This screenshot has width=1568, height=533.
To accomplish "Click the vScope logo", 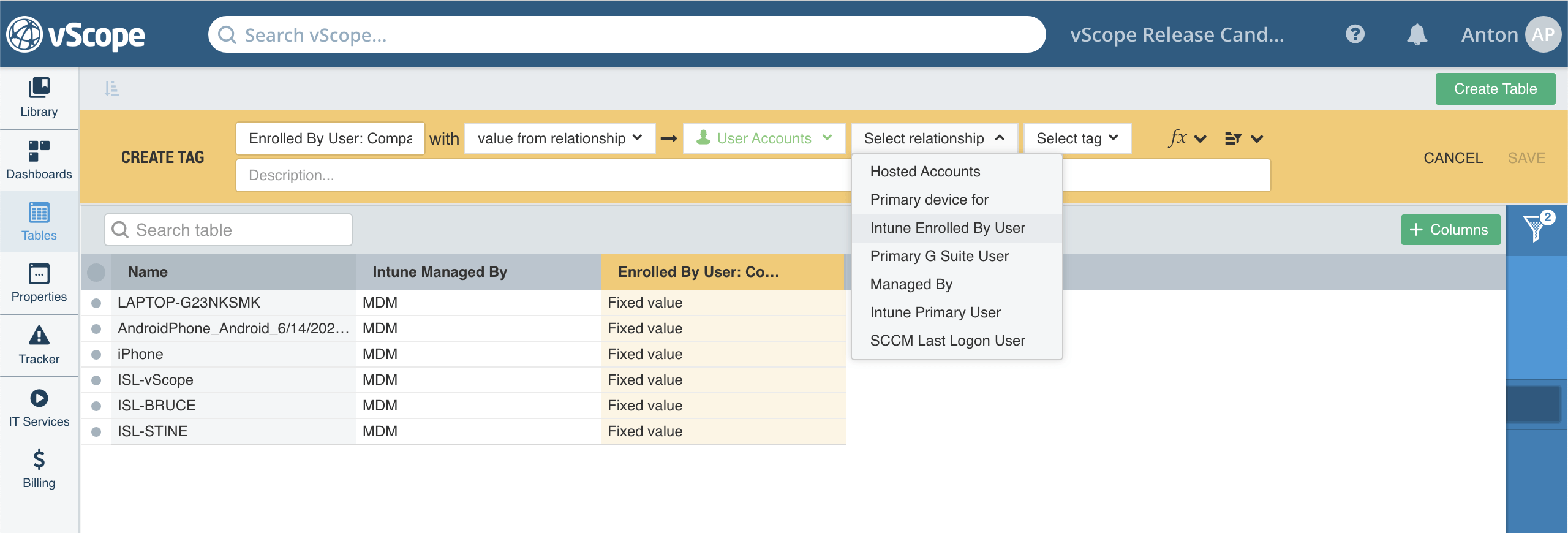I will point(76,34).
